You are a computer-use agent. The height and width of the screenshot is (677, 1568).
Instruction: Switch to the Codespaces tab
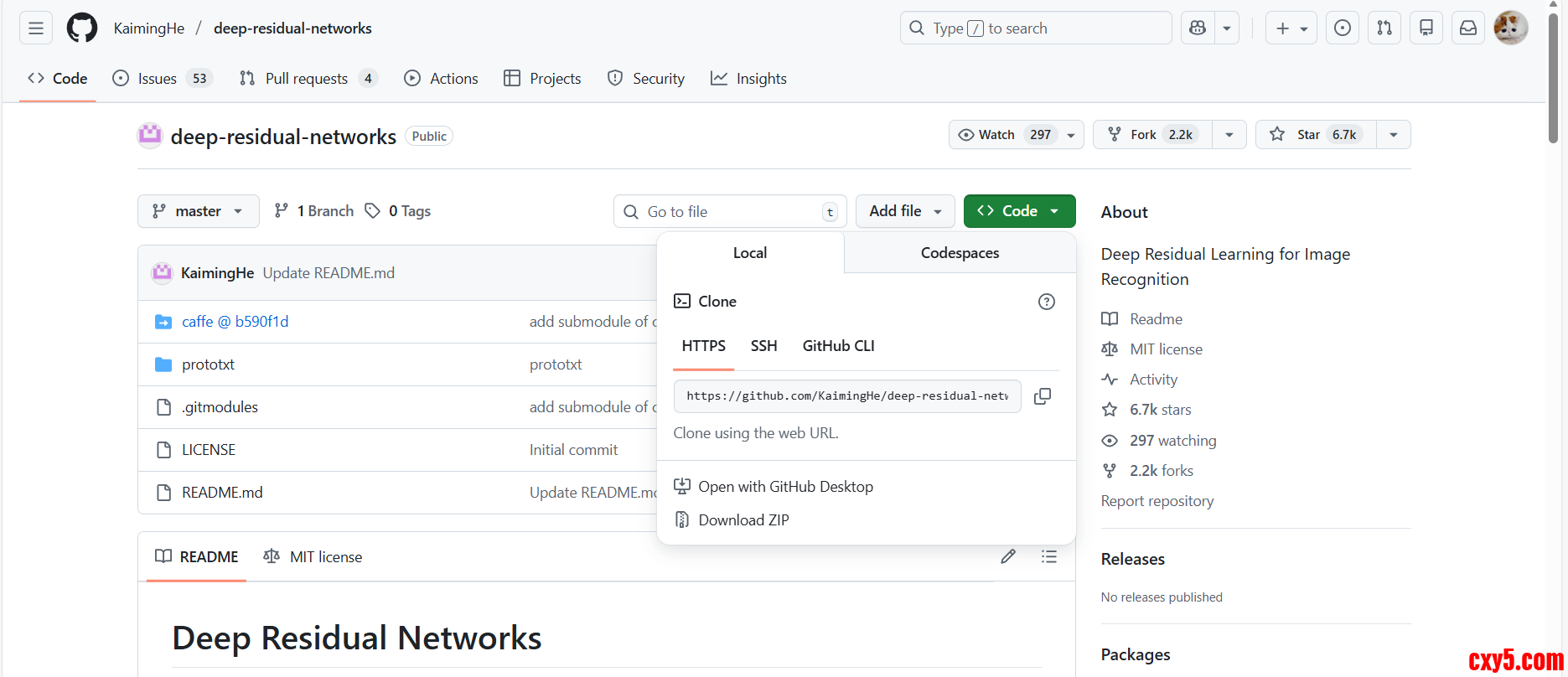click(x=960, y=253)
